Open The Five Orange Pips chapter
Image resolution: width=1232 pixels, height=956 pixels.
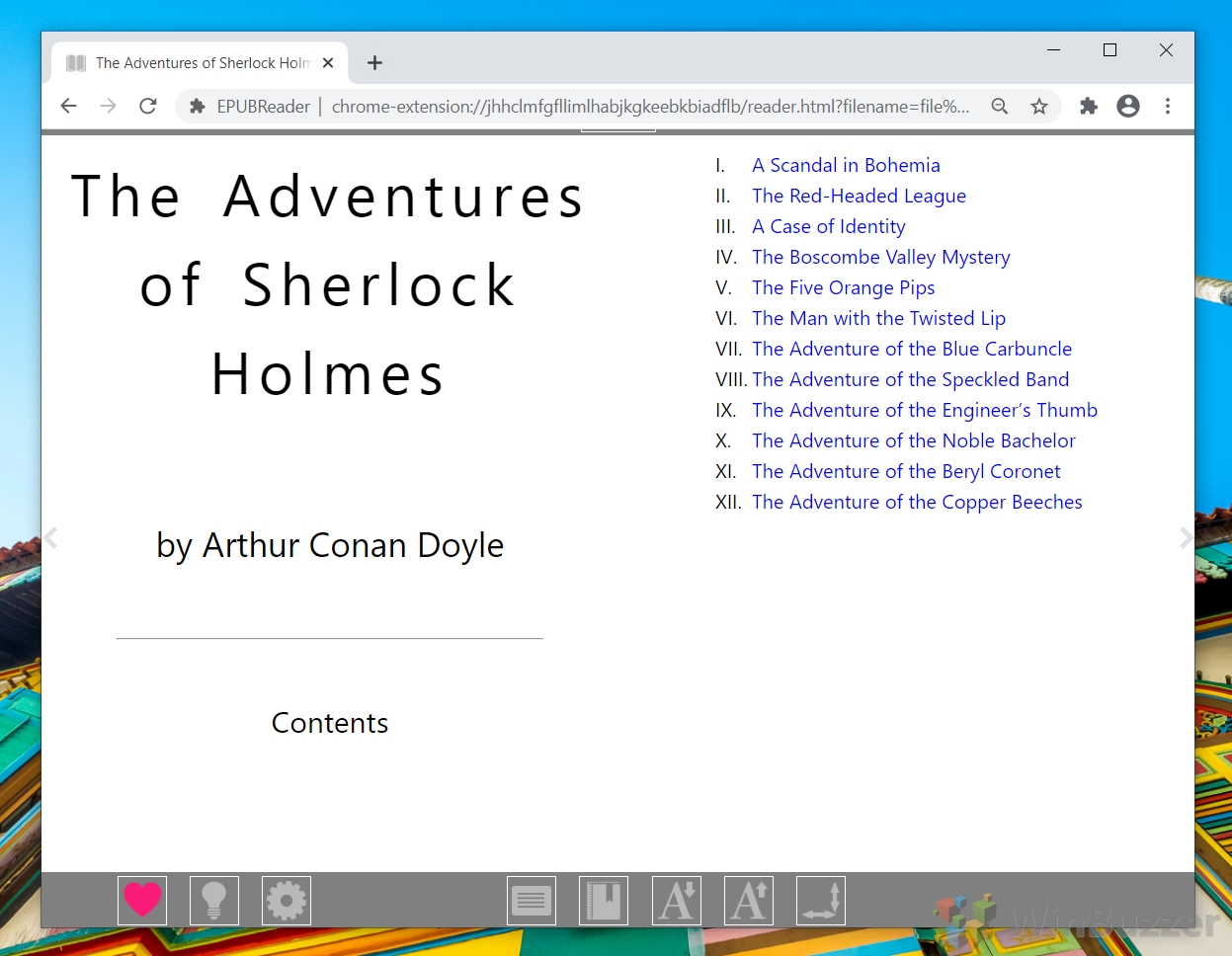point(843,287)
